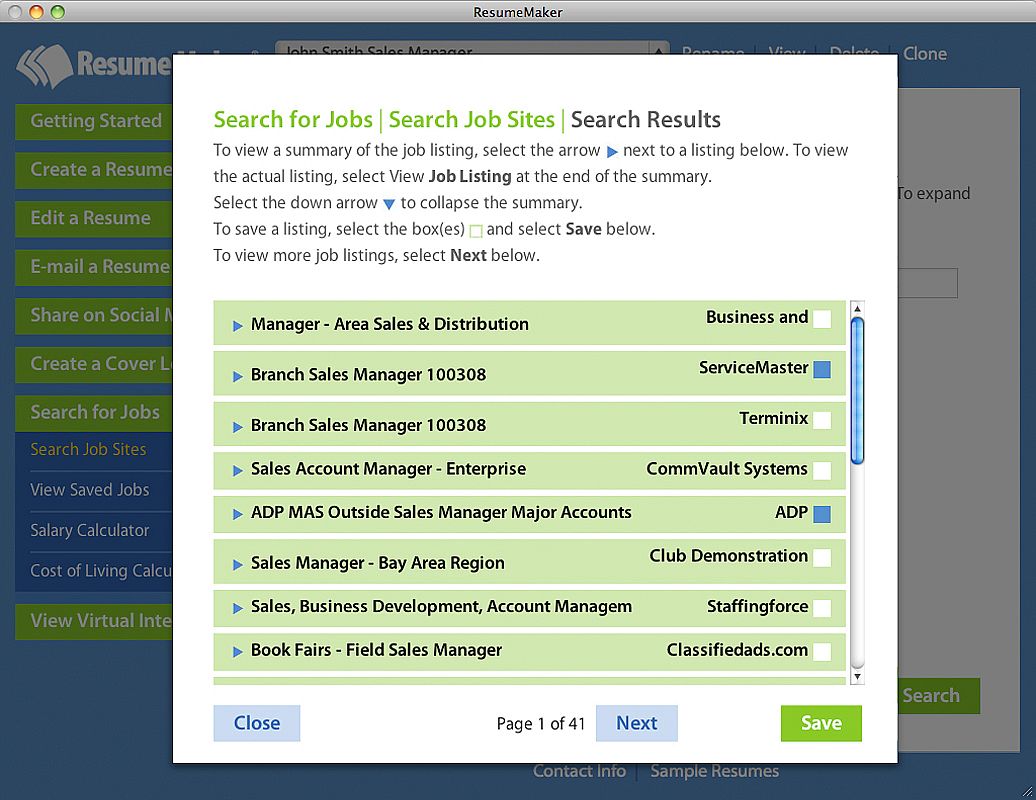The height and width of the screenshot is (800, 1036).
Task: Click the 'Club Demonstration' company name
Action: coord(729,556)
